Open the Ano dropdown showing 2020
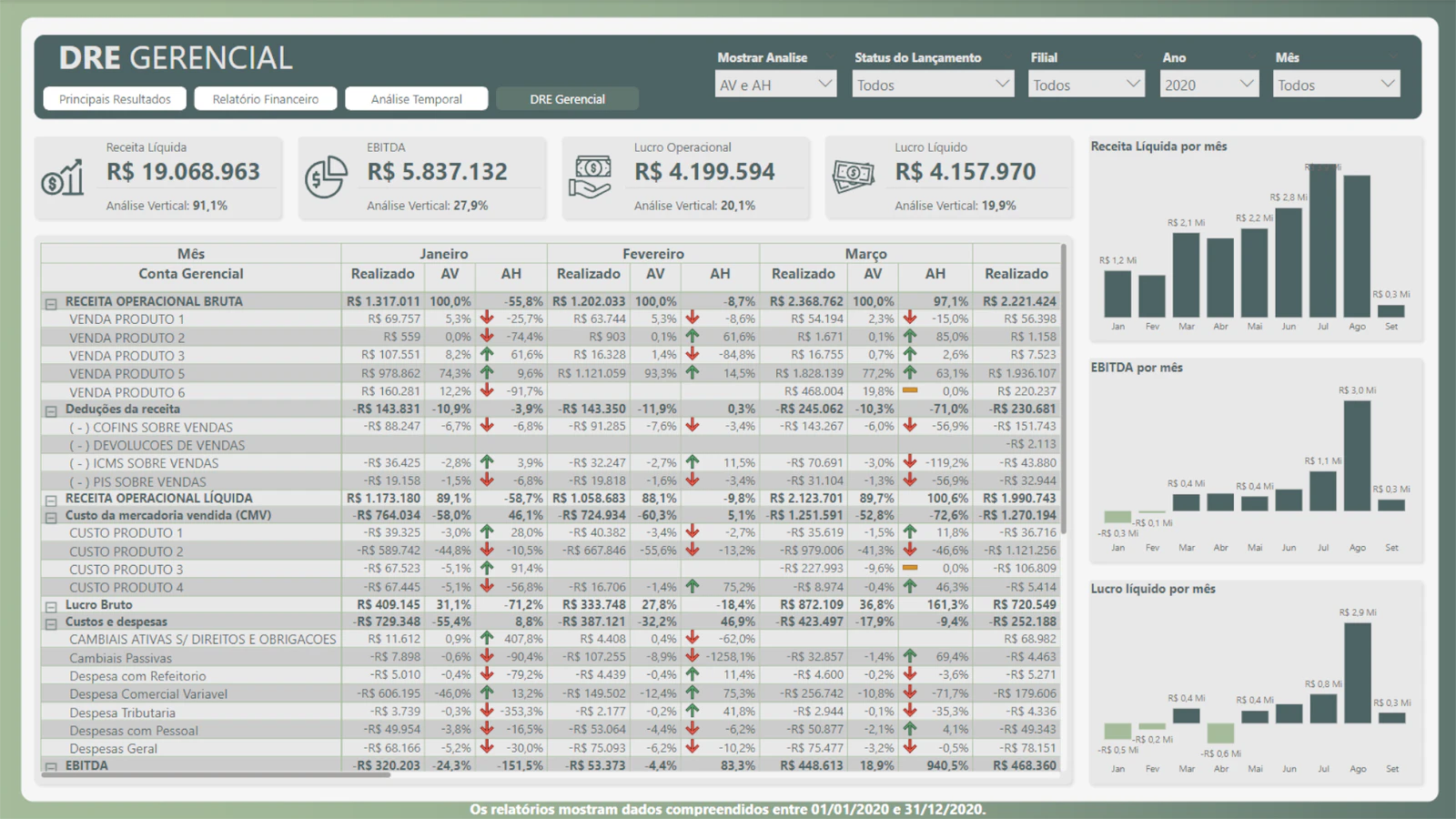1456x819 pixels. tap(1209, 85)
